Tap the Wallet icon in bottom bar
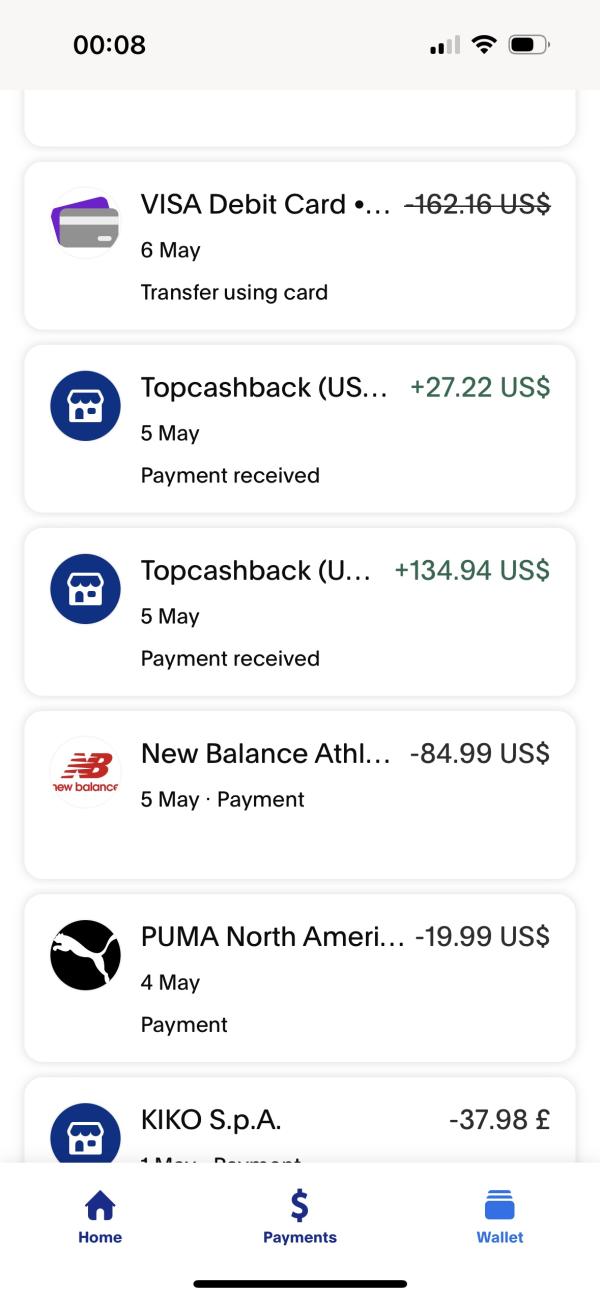The width and height of the screenshot is (600, 1300). 499,1205
